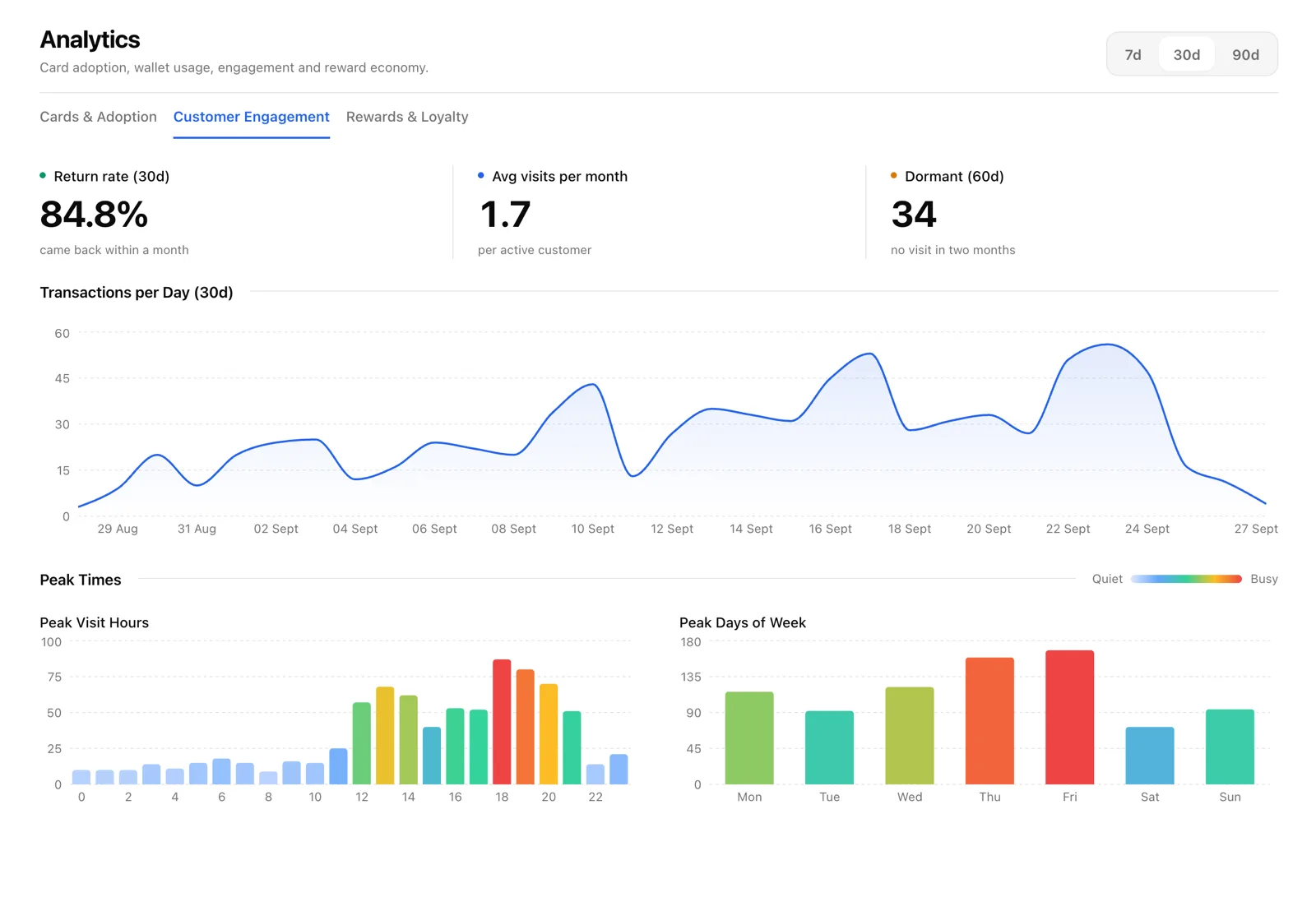Image resolution: width=1316 pixels, height=911 pixels.
Task: Click the Peak Days of Week title
Action: (x=743, y=622)
